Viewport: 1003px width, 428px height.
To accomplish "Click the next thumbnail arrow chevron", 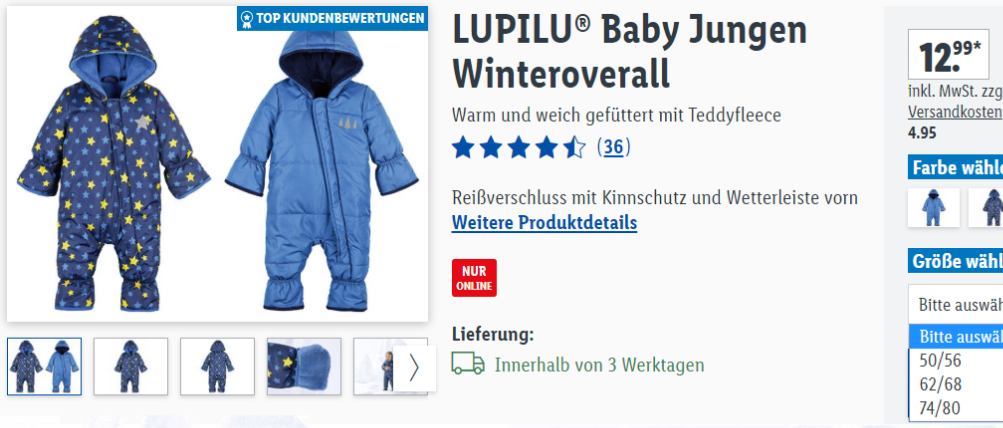I will [415, 368].
